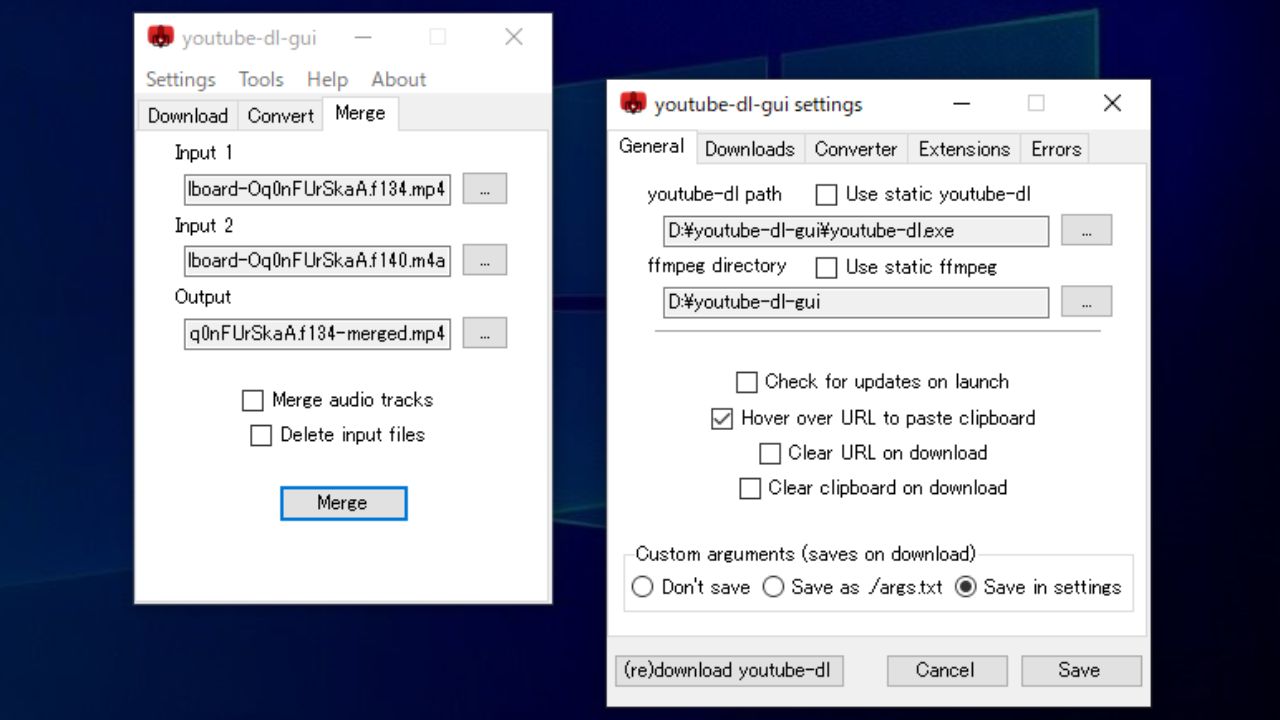
Task: Open the Extensions settings tab
Action: click(x=964, y=148)
